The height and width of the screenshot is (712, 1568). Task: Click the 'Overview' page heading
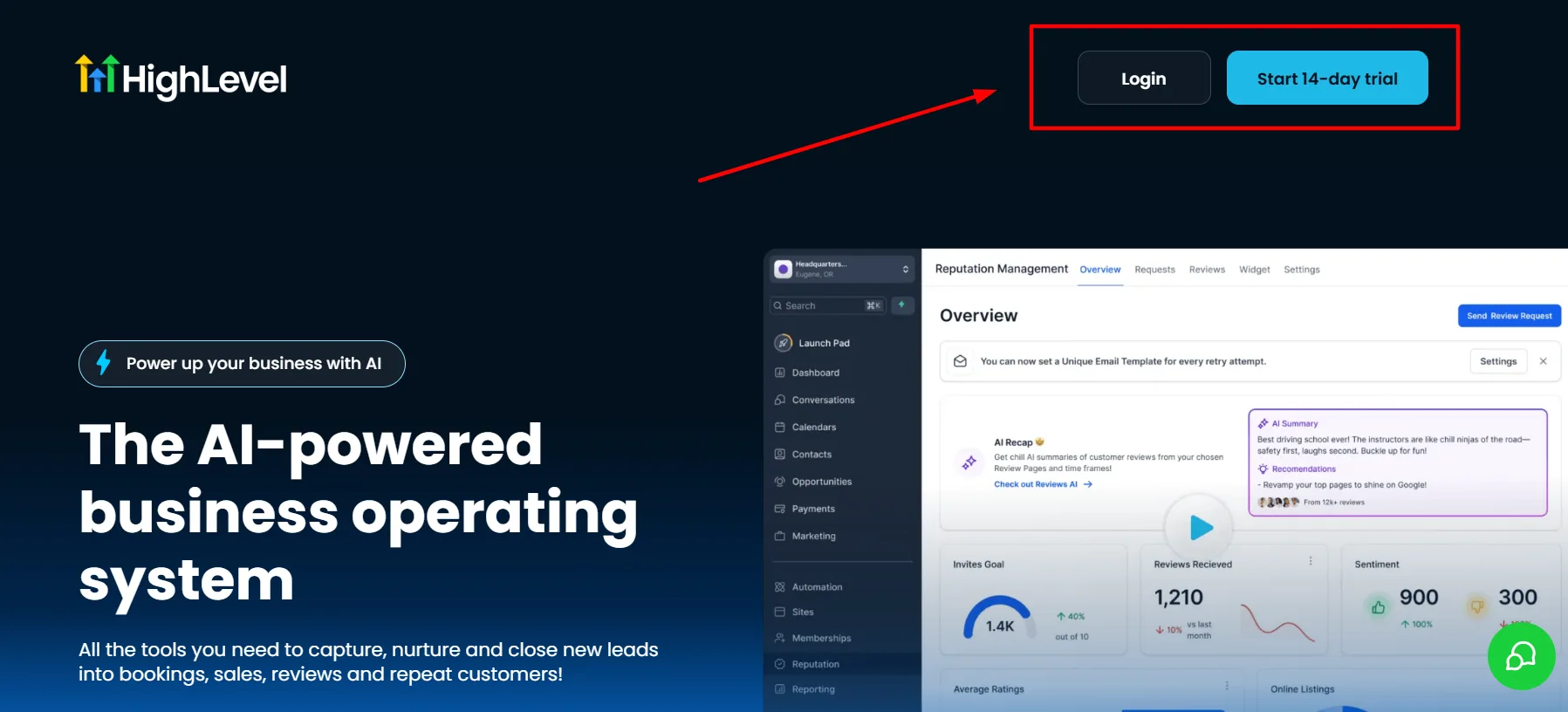[x=978, y=316]
